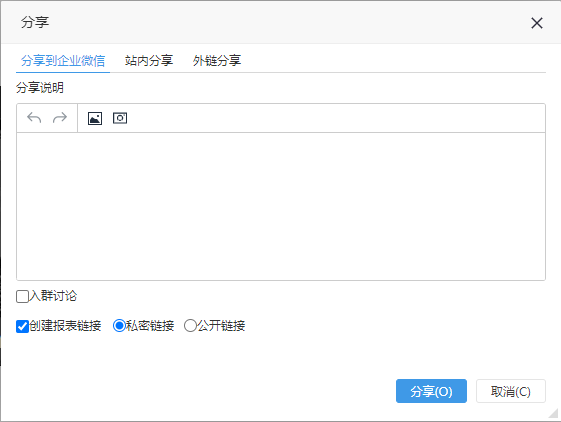Uncheck the 创建报表链接 checkbox

(22, 326)
